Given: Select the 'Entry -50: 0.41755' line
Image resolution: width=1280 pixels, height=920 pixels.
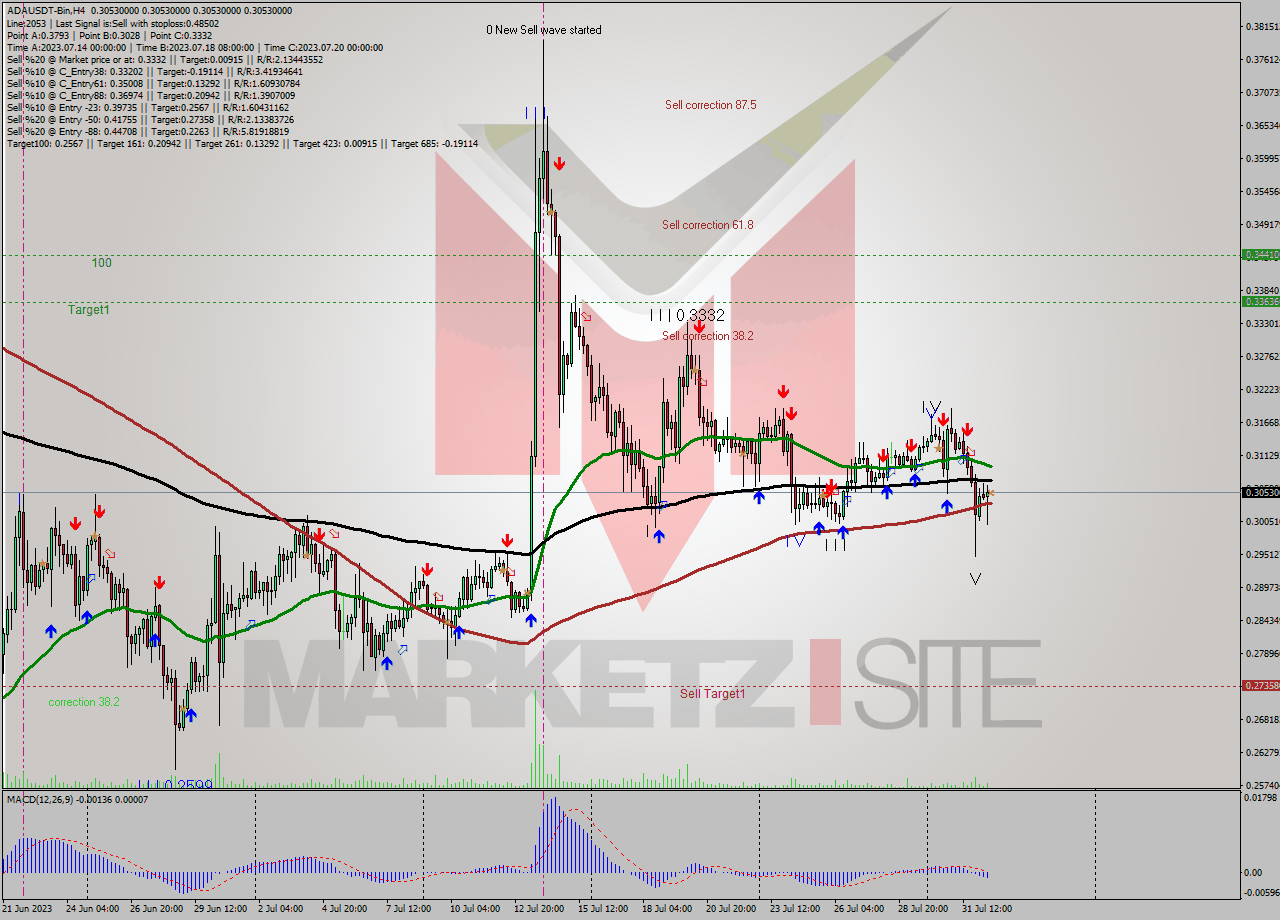Looking at the screenshot, I should [150, 119].
